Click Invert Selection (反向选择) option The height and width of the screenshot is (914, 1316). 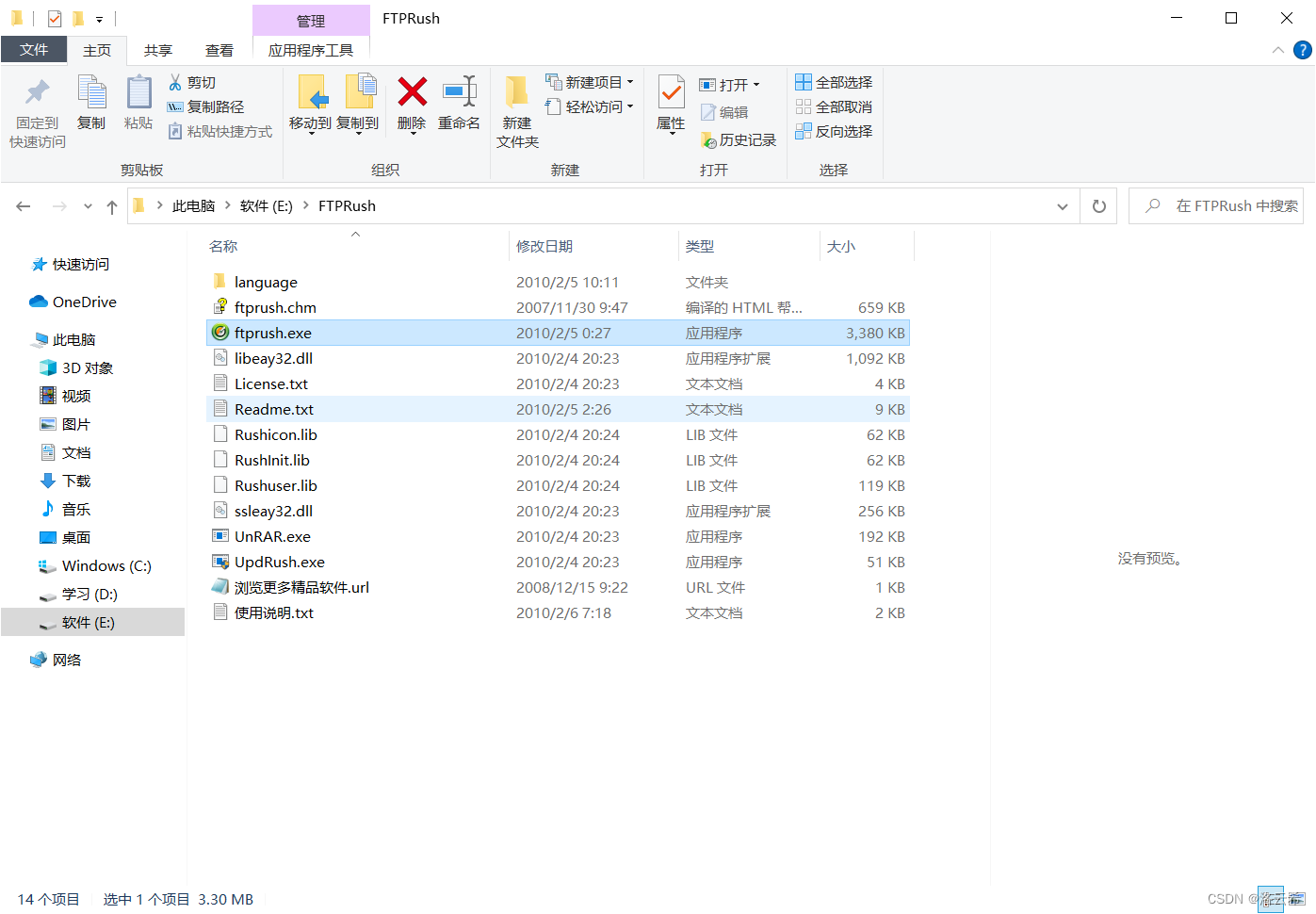click(834, 132)
